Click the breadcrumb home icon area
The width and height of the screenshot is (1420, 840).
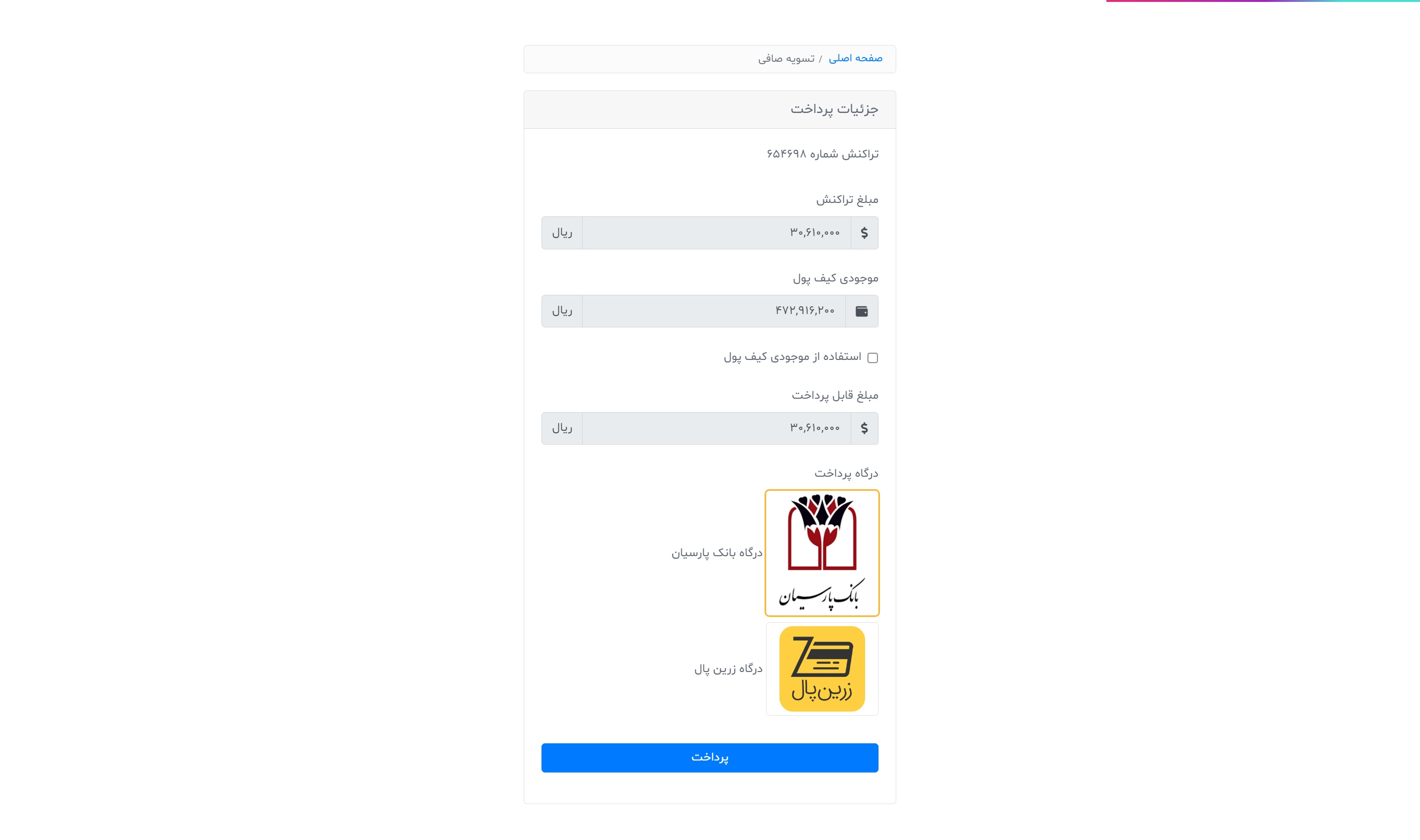tap(855, 58)
